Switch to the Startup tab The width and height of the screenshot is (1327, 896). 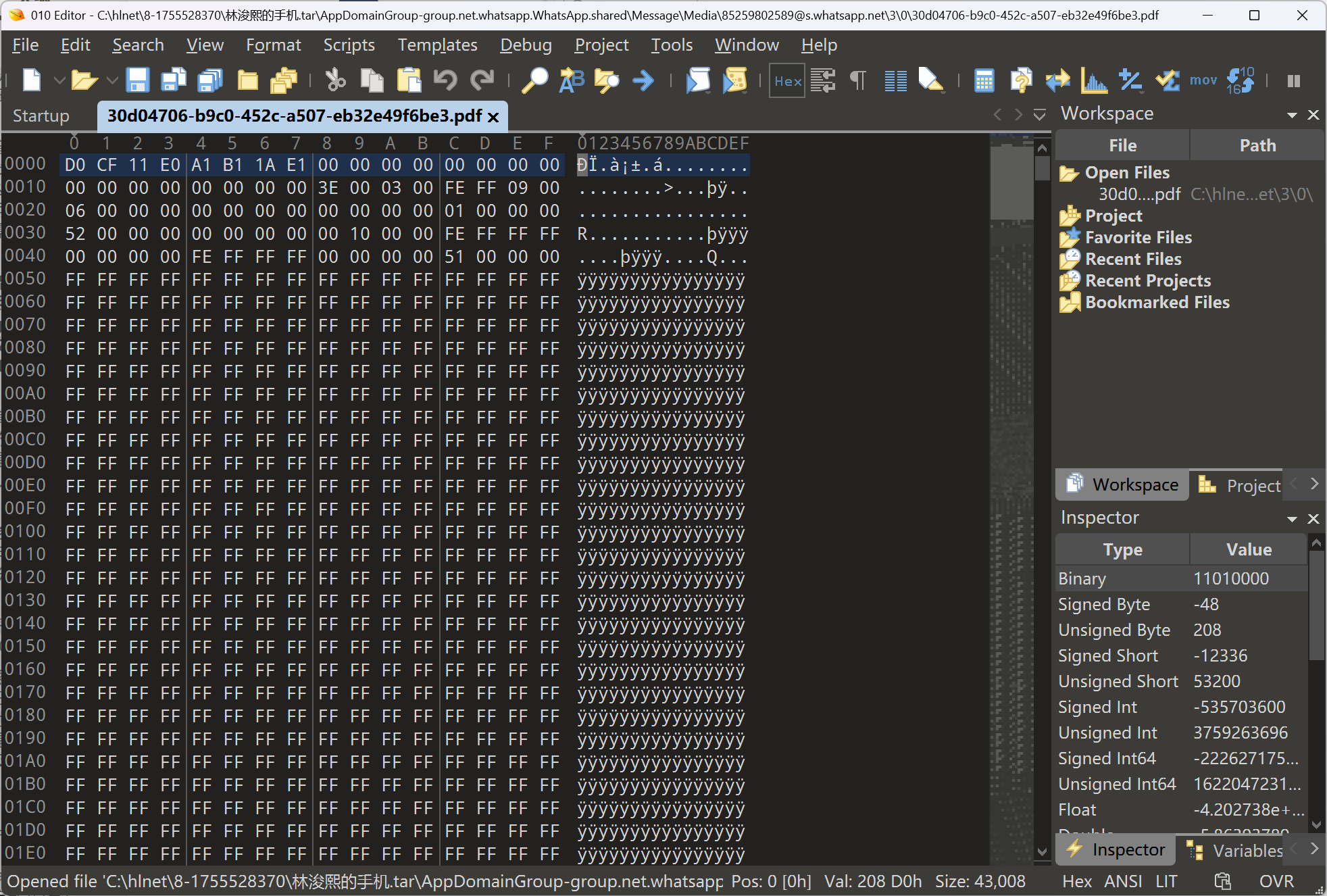tap(41, 116)
